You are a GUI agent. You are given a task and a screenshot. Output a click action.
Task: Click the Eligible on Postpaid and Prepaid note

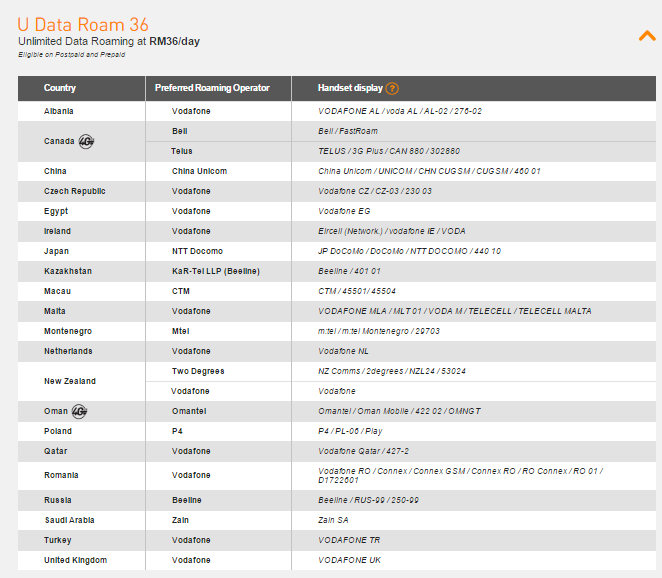click(x=71, y=54)
